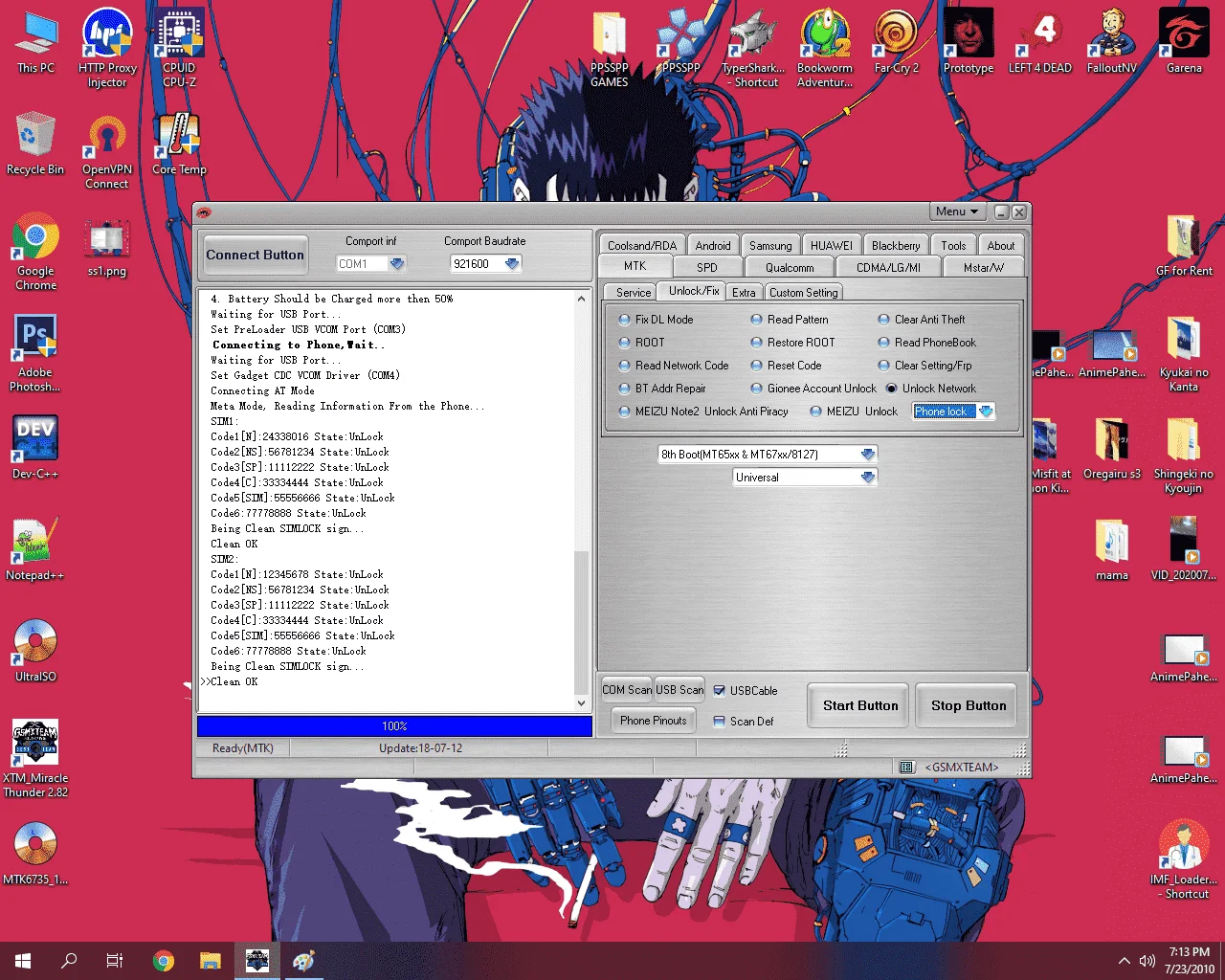Switch to the Qualcomm tab
1225x980 pixels.
point(790,268)
